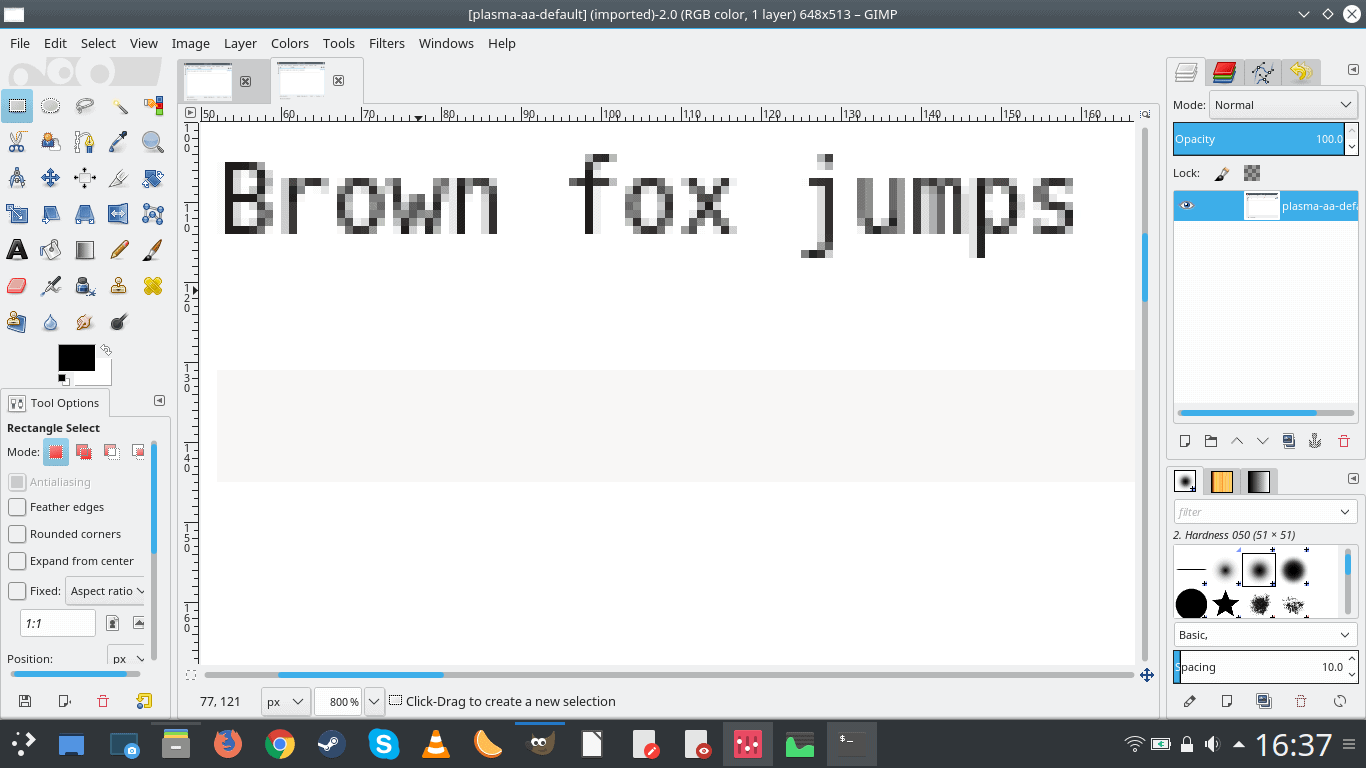1366x768 pixels.
Task: Click the Channels tab icon
Action: (x=1224, y=72)
